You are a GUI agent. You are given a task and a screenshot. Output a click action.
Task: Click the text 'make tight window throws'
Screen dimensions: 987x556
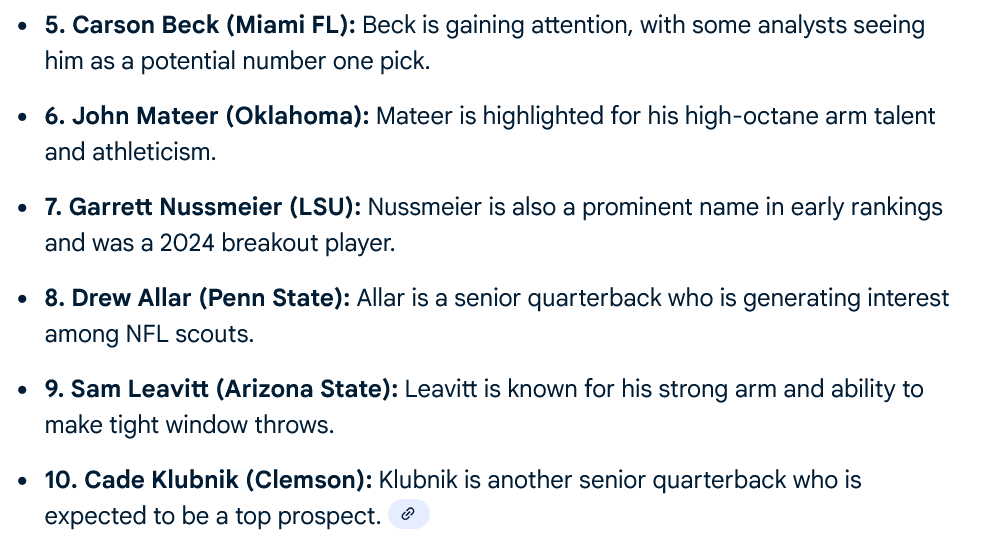click(x=188, y=425)
